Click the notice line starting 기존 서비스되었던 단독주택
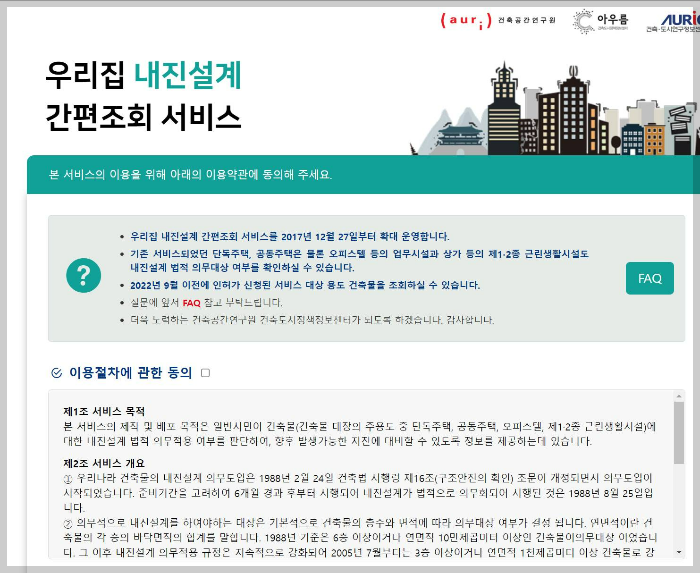 tap(359, 261)
